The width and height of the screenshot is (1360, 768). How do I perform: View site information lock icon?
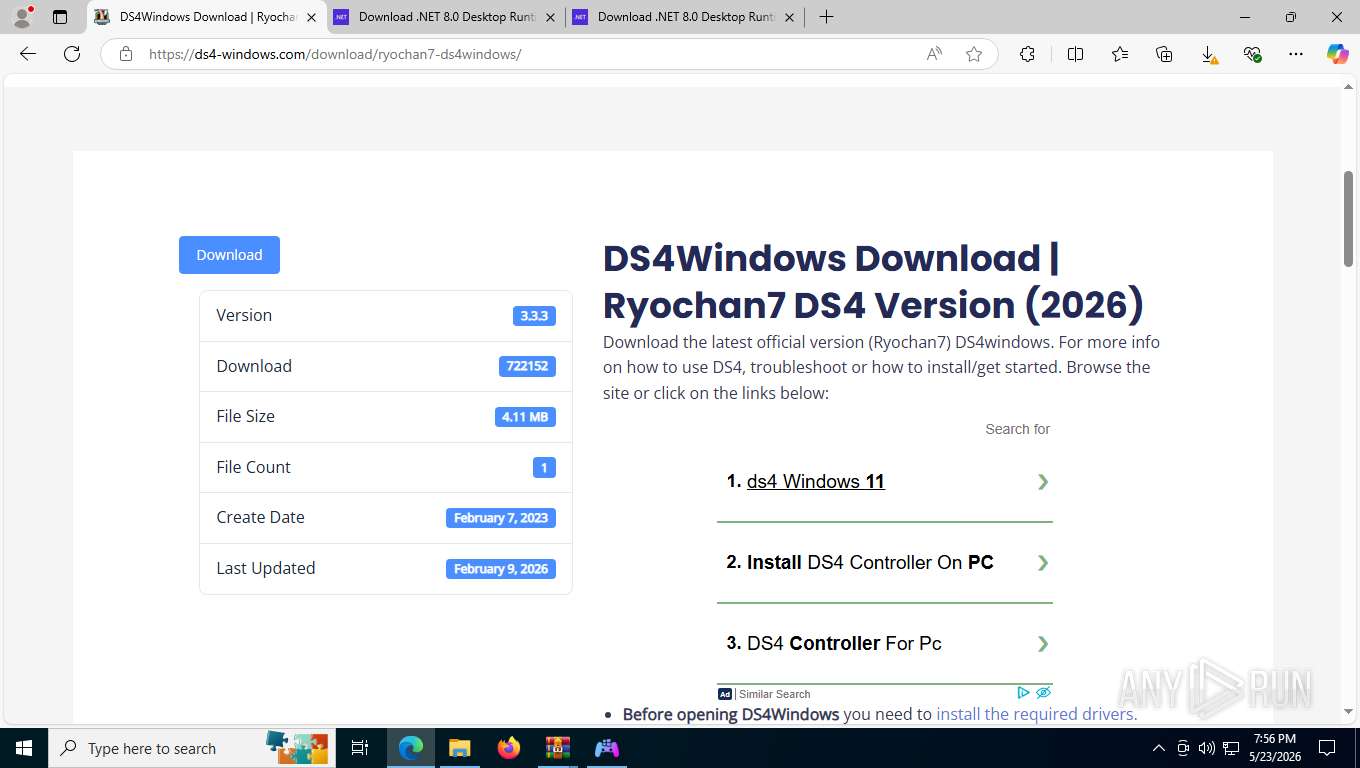pyautogui.click(x=126, y=54)
